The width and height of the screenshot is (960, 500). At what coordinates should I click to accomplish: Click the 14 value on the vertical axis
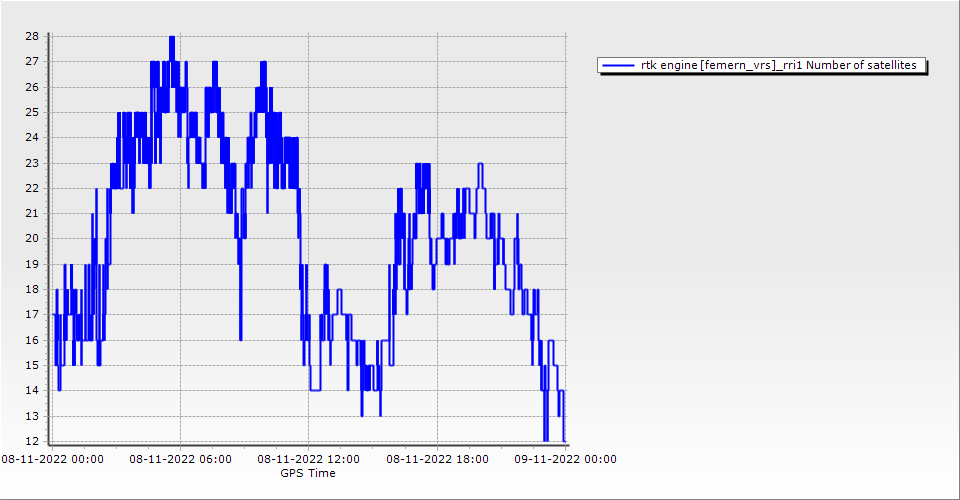pos(31,390)
